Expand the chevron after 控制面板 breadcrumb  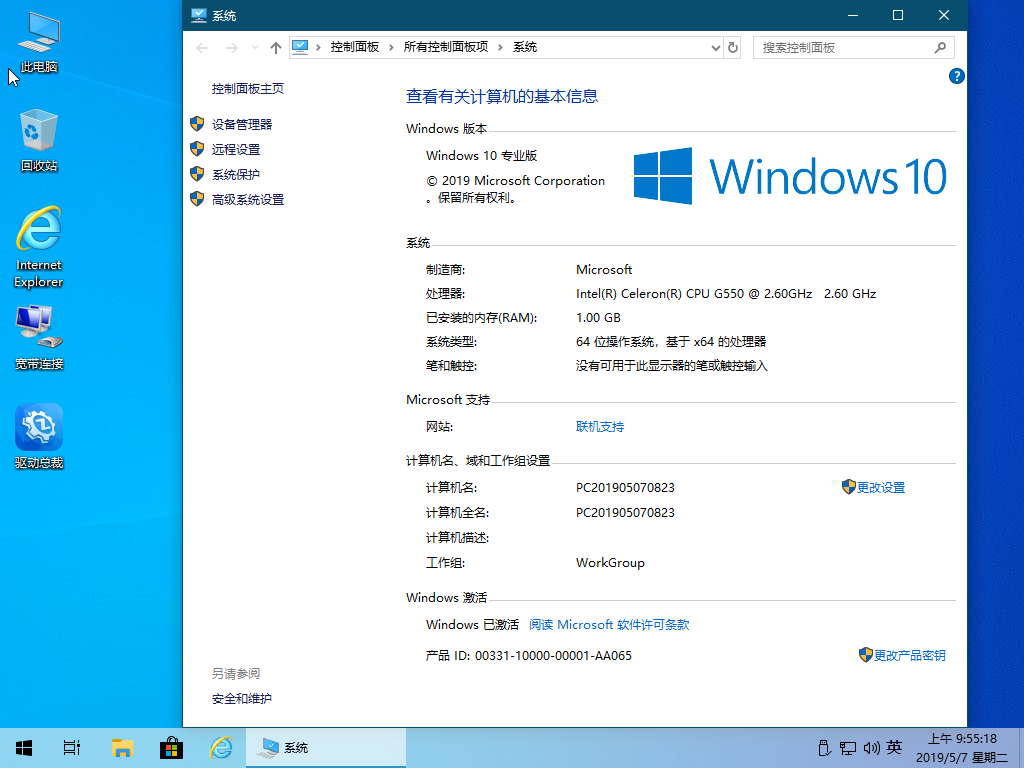tap(391, 47)
